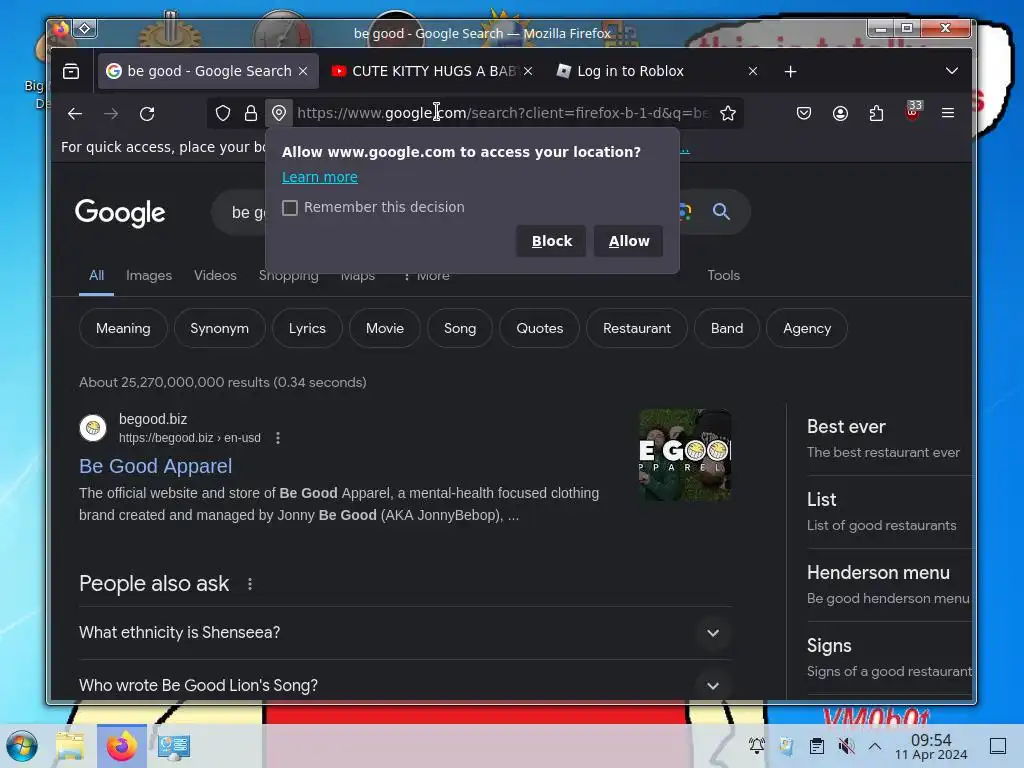Select the Song chip
This screenshot has width=1024, height=768.
[460, 328]
